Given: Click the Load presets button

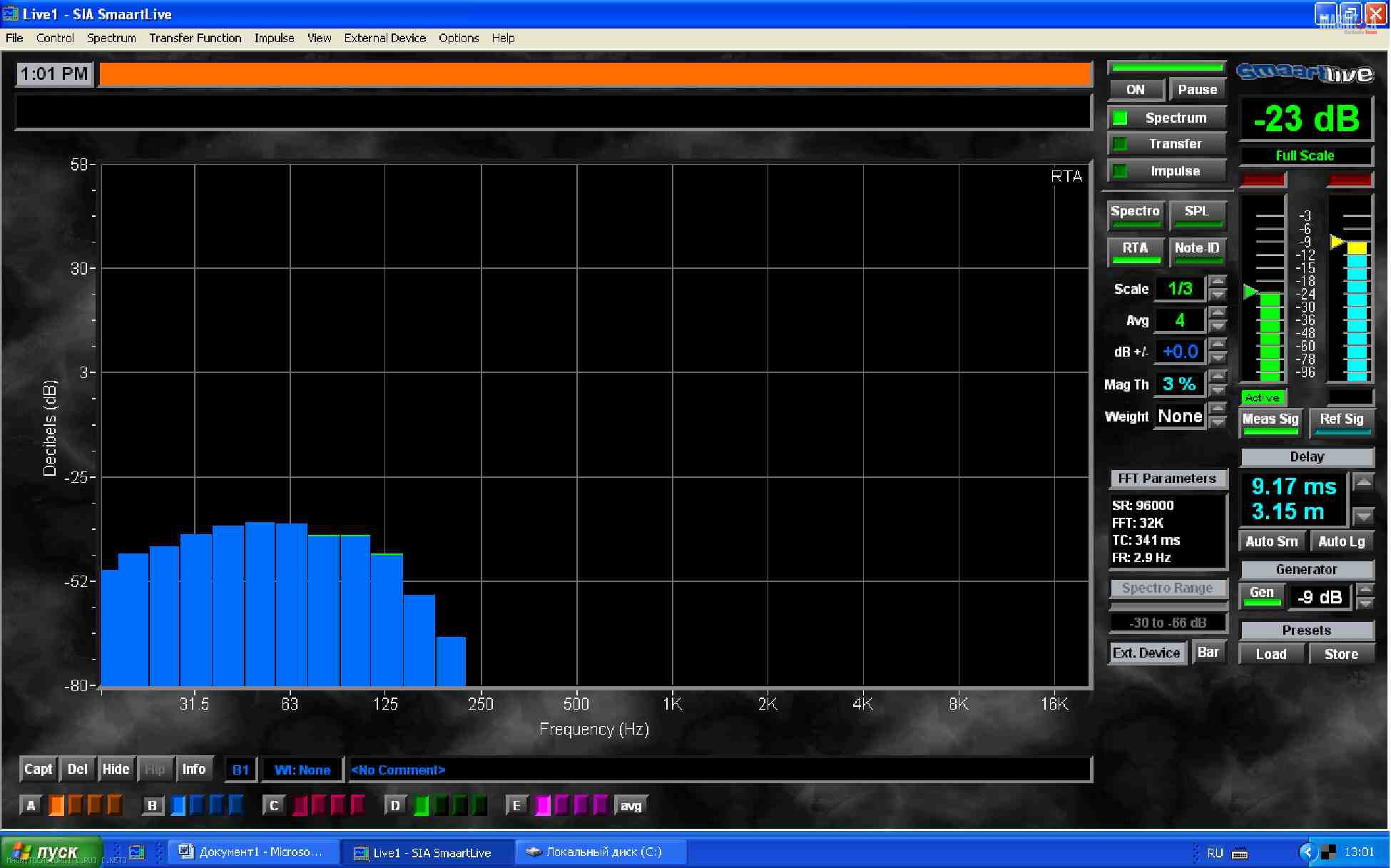Looking at the screenshot, I should coord(1271,654).
